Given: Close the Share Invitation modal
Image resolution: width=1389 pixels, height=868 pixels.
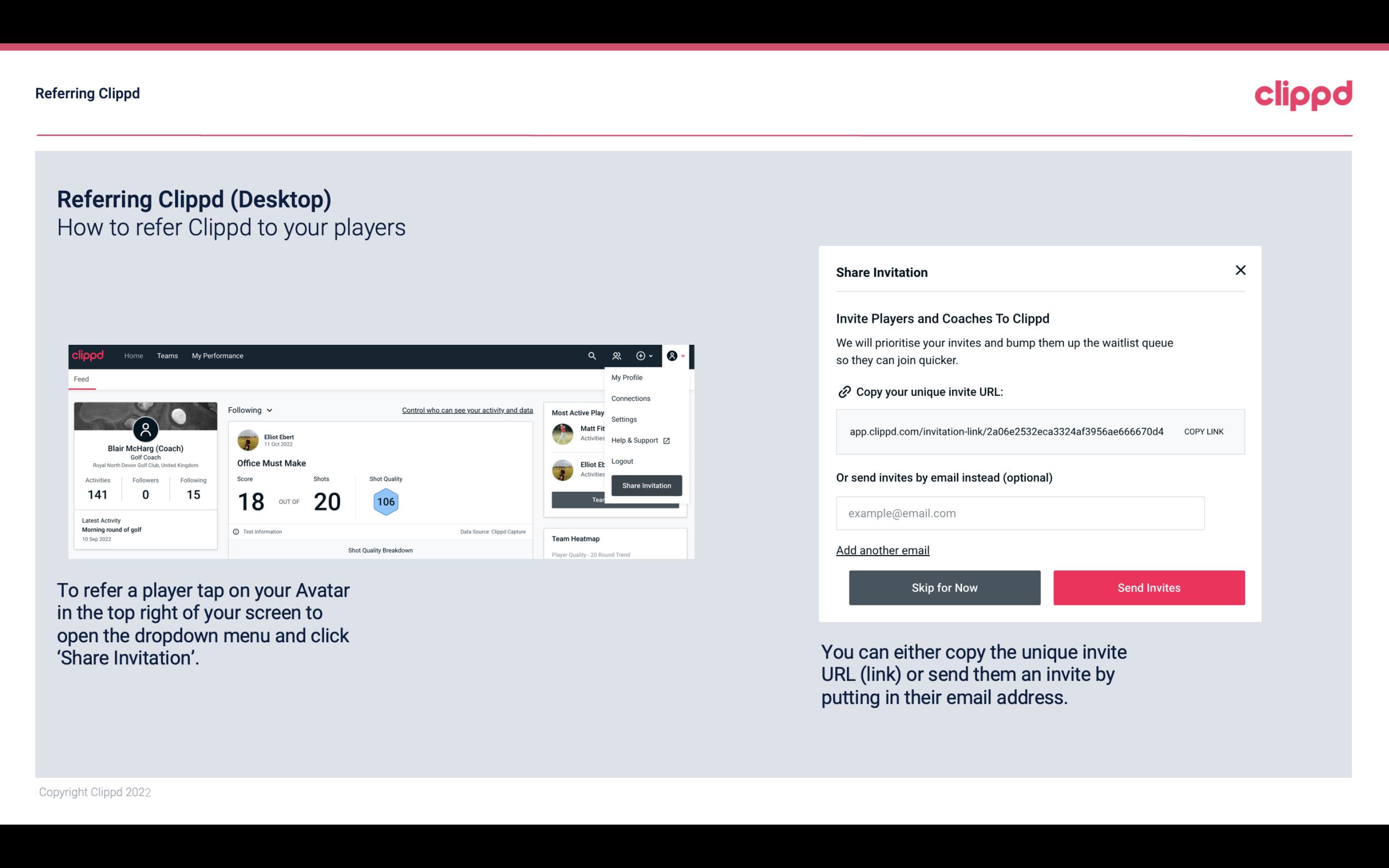Looking at the screenshot, I should [1240, 270].
